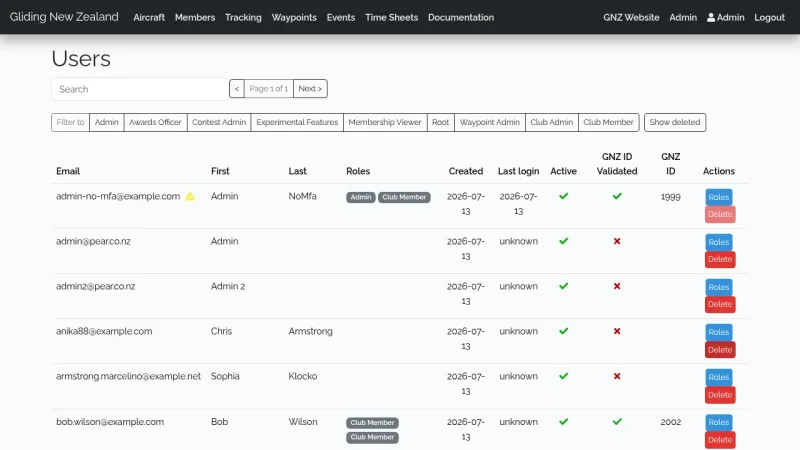Edit roles for admin2@pear.co.nz
The height and width of the screenshot is (450, 800).
[719, 287]
